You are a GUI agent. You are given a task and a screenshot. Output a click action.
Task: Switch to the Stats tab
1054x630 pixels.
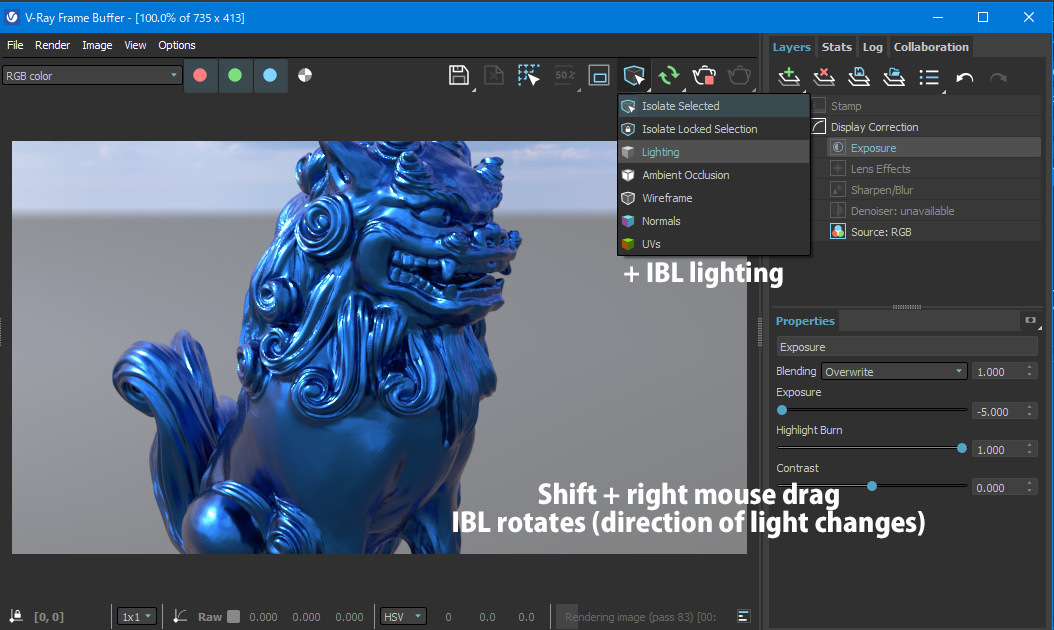[836, 46]
